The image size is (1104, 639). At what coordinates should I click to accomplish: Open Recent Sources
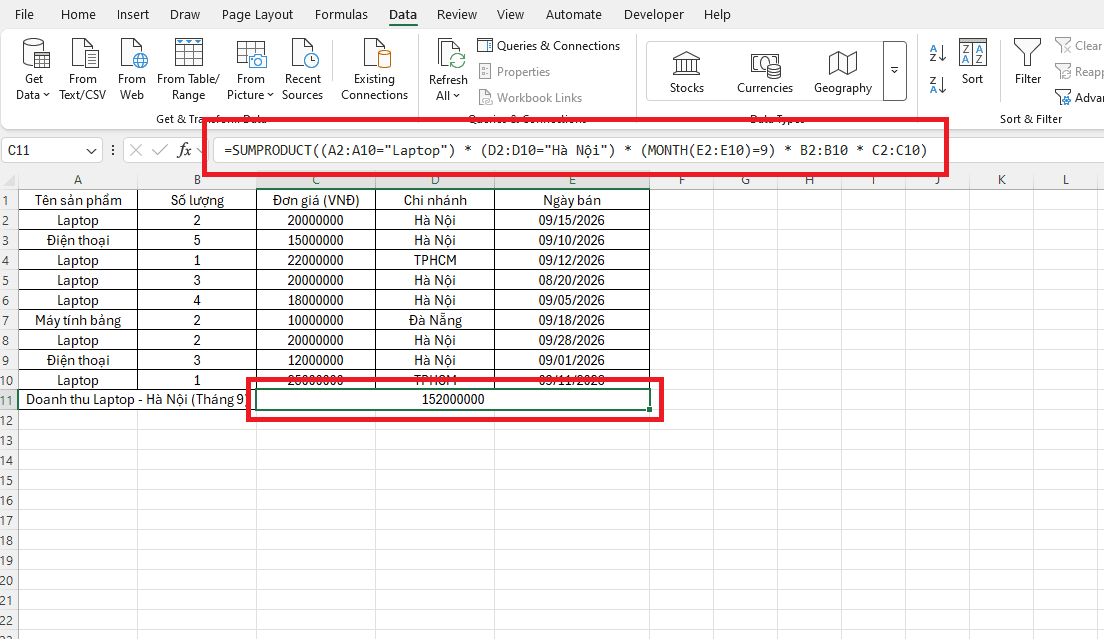pos(302,70)
